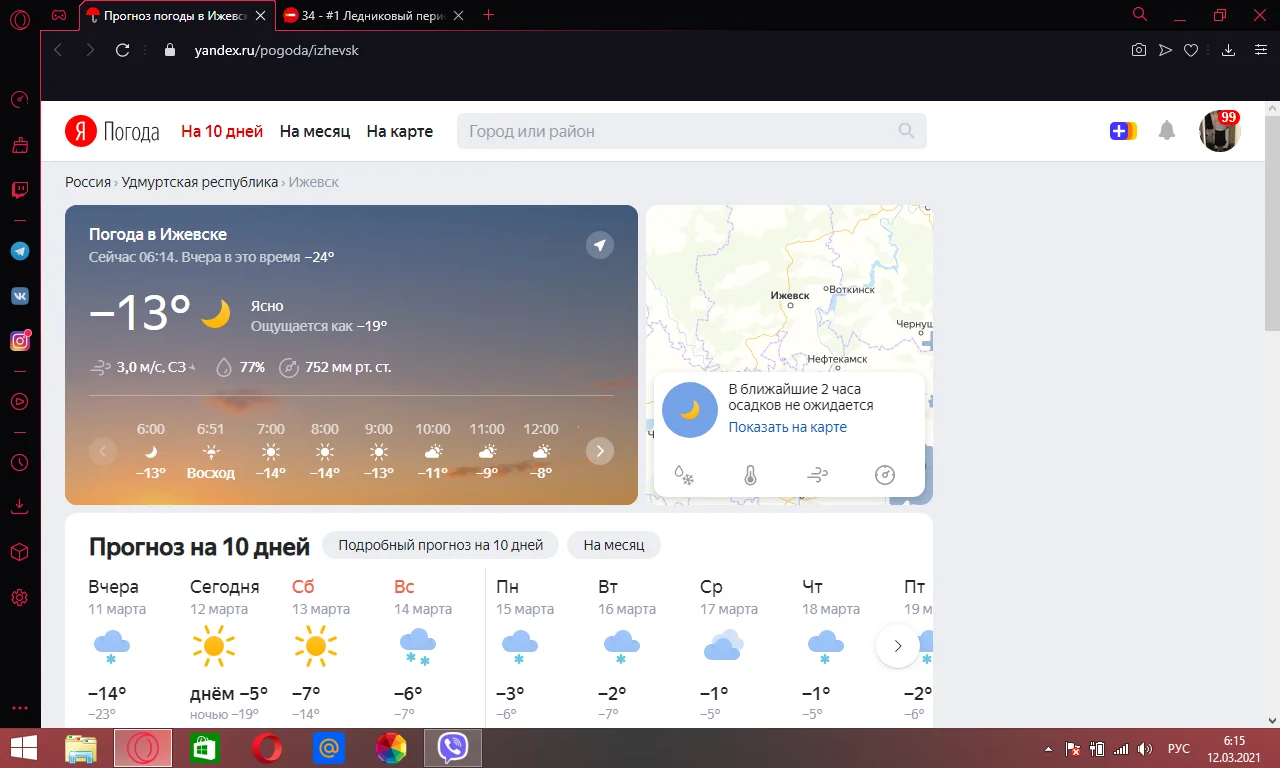Open VK from the browser sidebar

coord(19,295)
